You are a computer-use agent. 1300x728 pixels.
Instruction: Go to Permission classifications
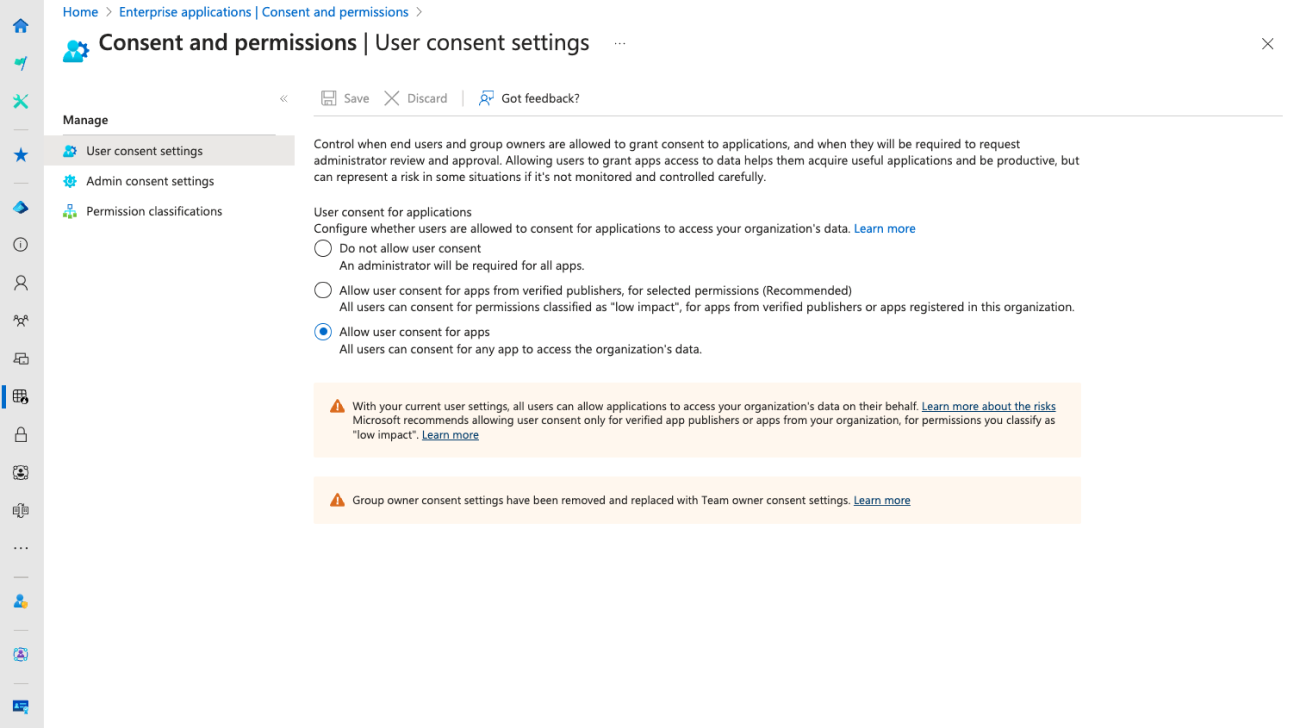click(154, 211)
